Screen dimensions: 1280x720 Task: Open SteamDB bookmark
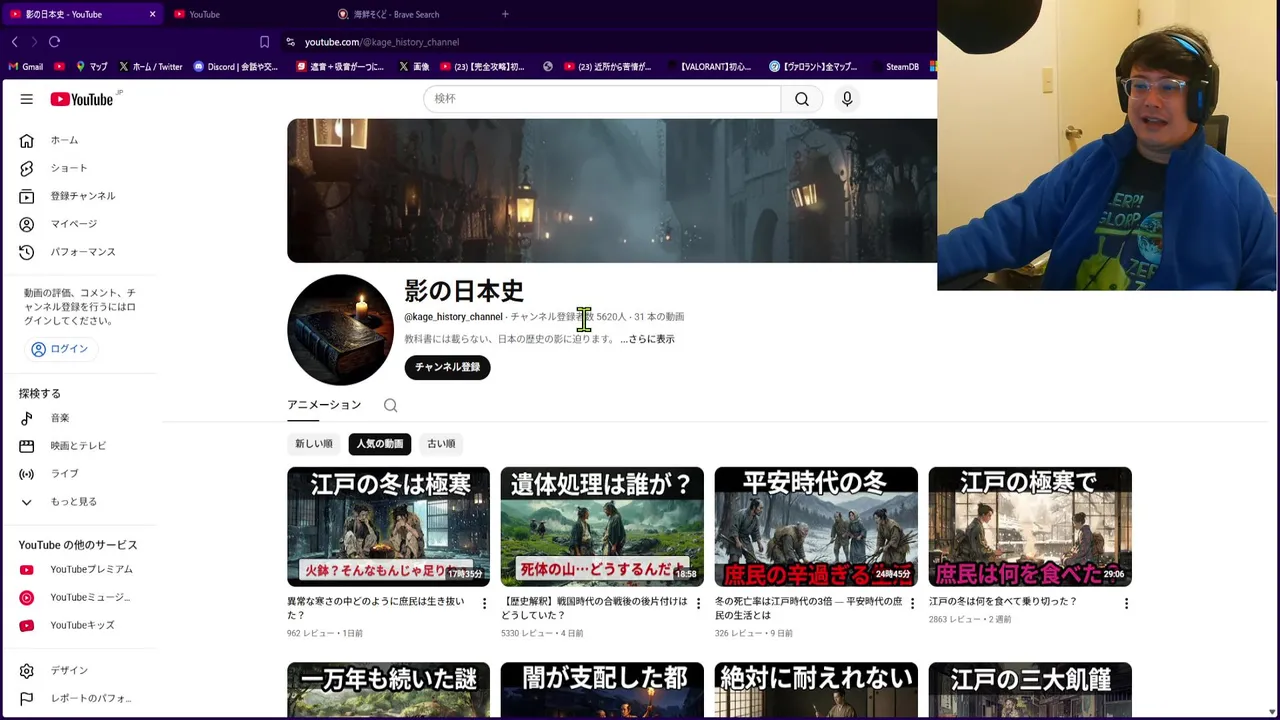(x=894, y=67)
